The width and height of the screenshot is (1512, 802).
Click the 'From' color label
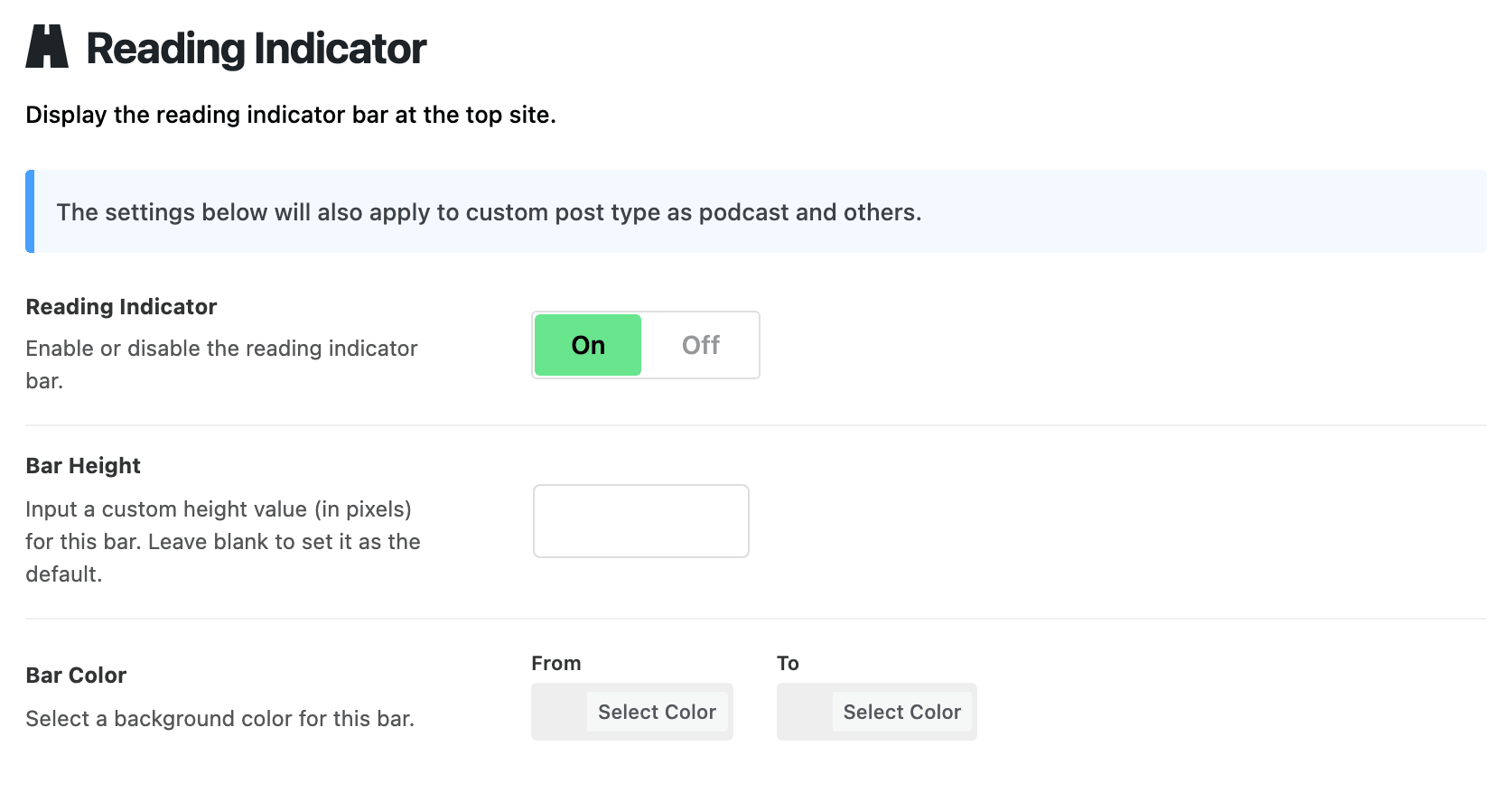point(556,663)
